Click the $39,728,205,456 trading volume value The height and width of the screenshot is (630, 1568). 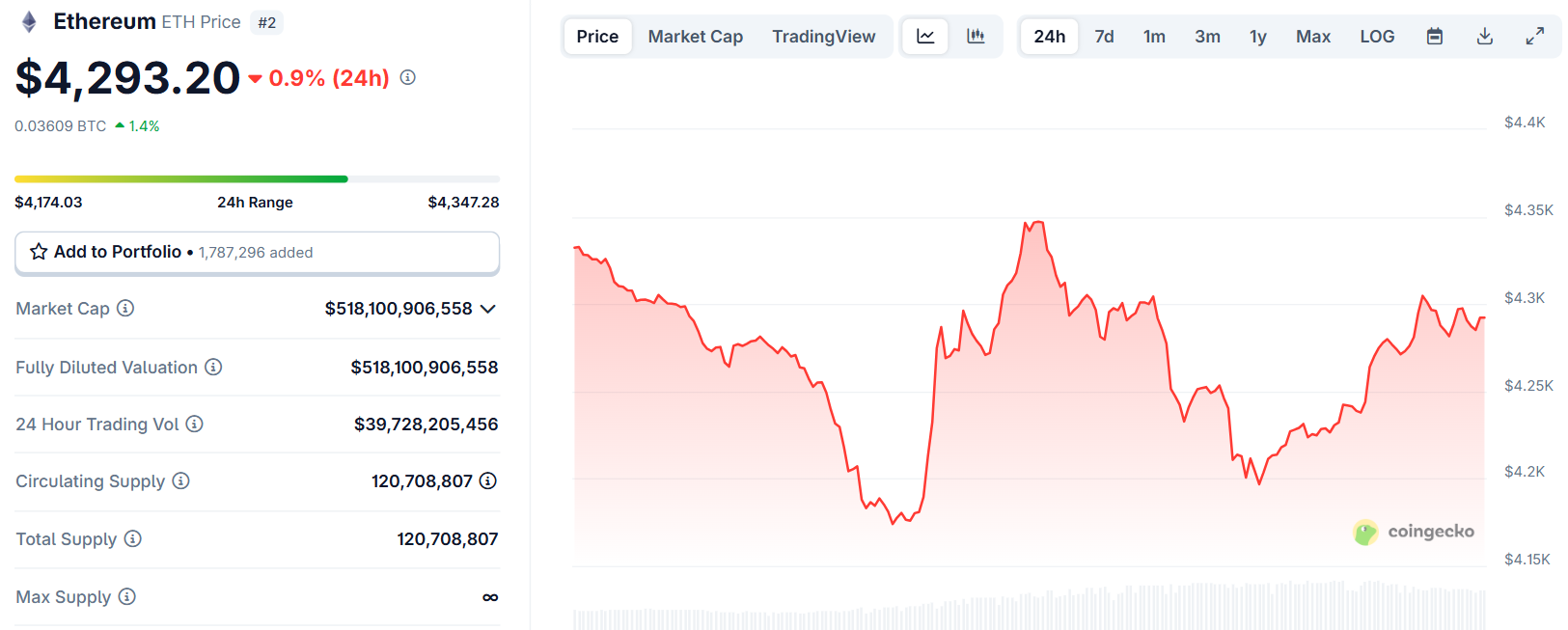[x=426, y=425]
